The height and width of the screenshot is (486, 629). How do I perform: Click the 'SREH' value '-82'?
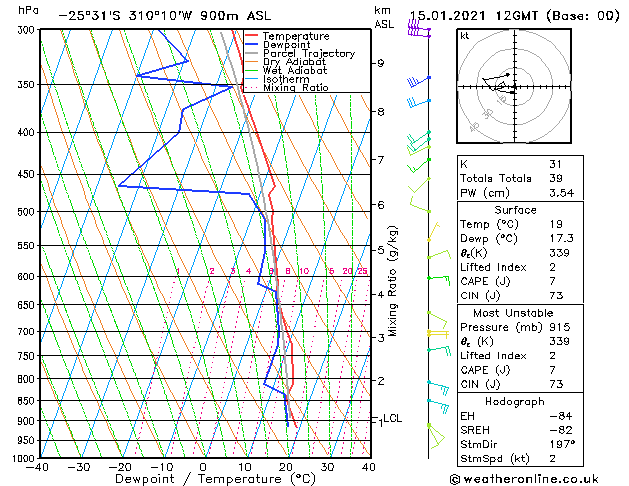pyautogui.click(x=561, y=430)
